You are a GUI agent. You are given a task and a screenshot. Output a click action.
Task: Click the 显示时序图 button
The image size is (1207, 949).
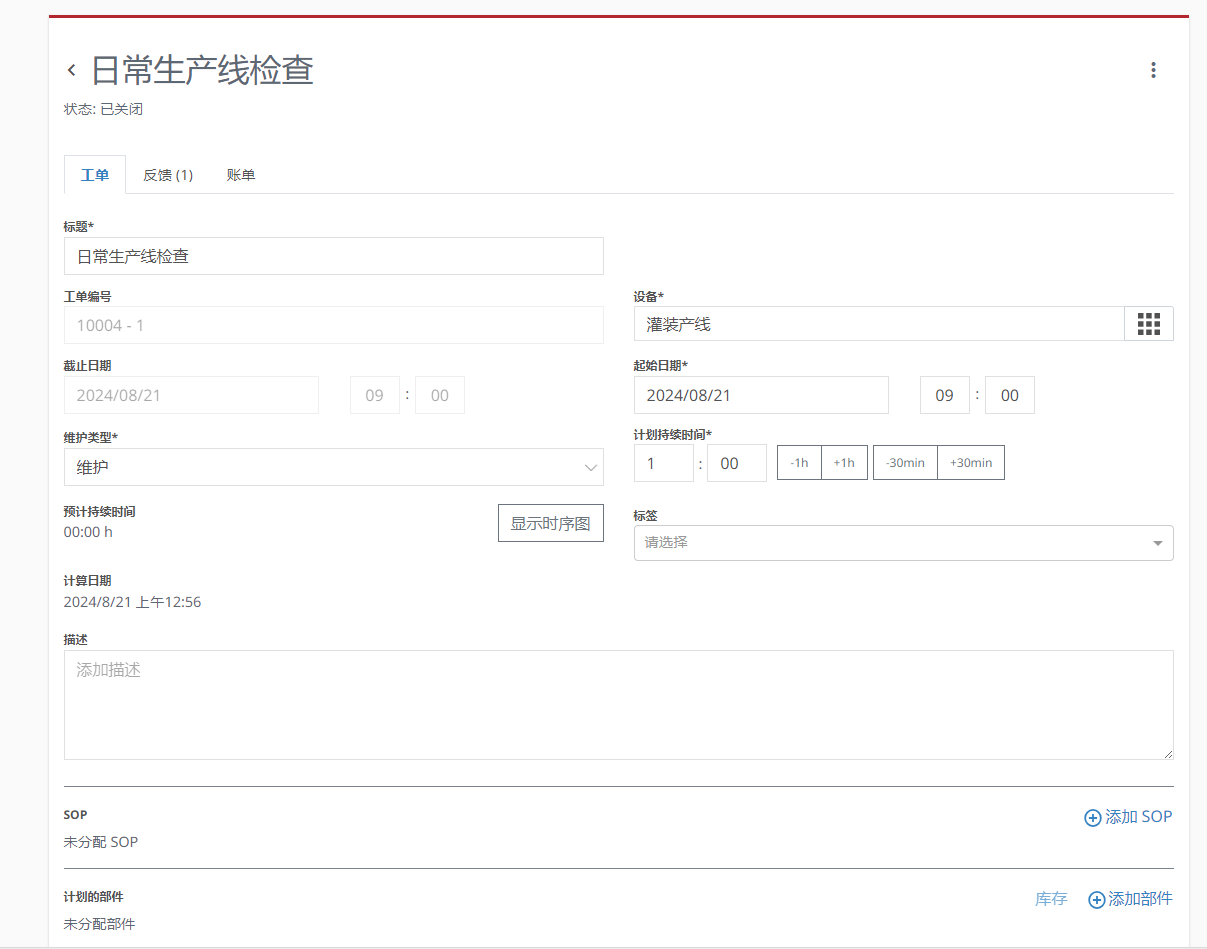tap(550, 522)
